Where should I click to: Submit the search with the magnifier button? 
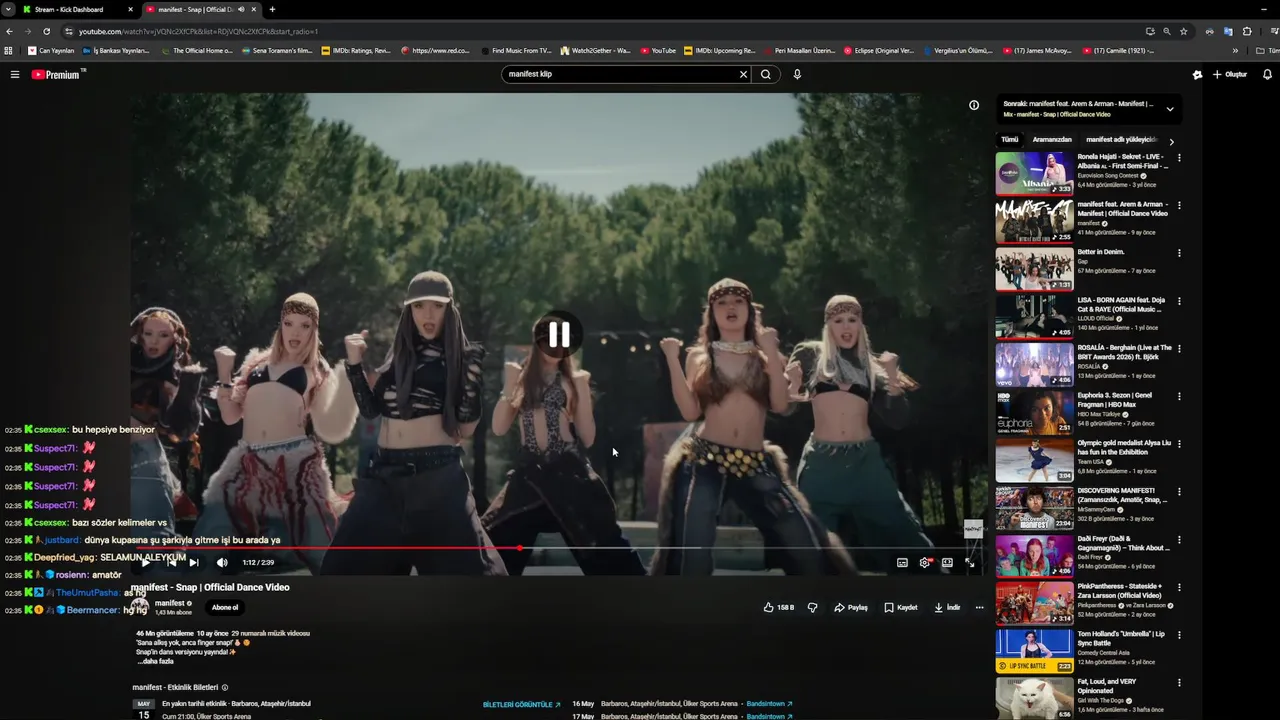tap(766, 74)
